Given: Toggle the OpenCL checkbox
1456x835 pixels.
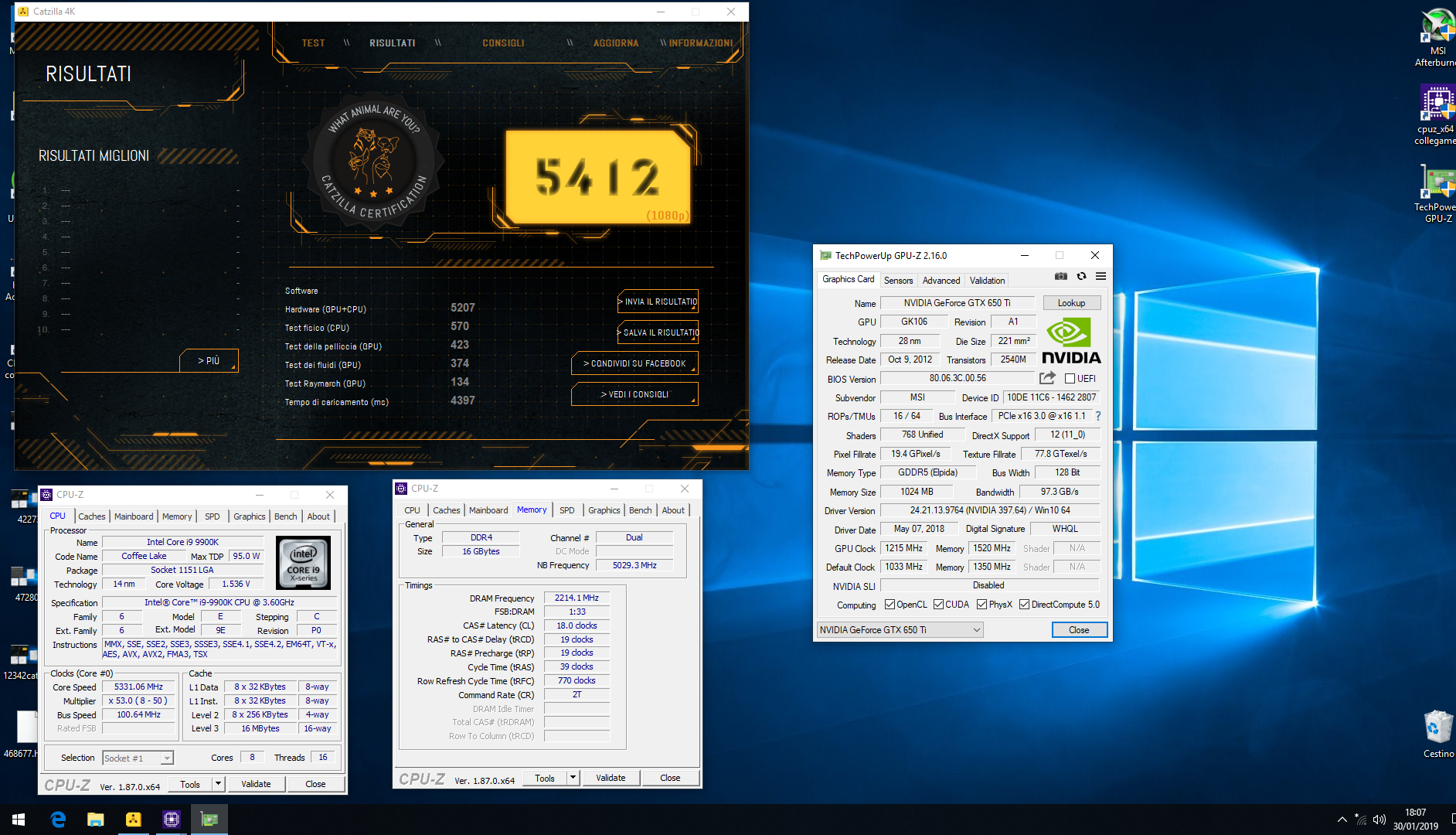Looking at the screenshot, I should [890, 605].
